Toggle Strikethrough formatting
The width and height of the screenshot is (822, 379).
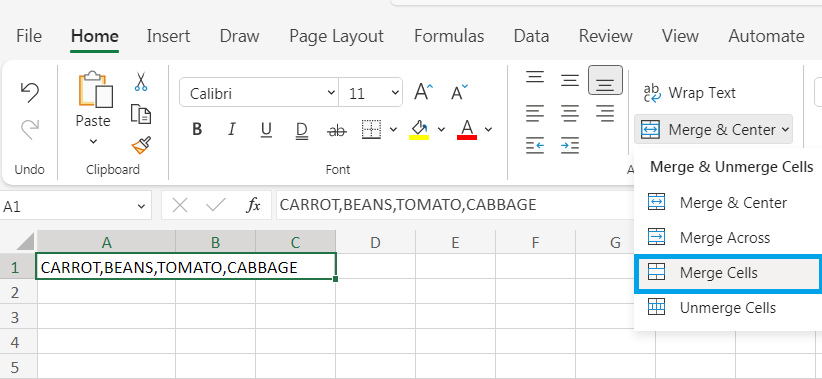pos(337,131)
